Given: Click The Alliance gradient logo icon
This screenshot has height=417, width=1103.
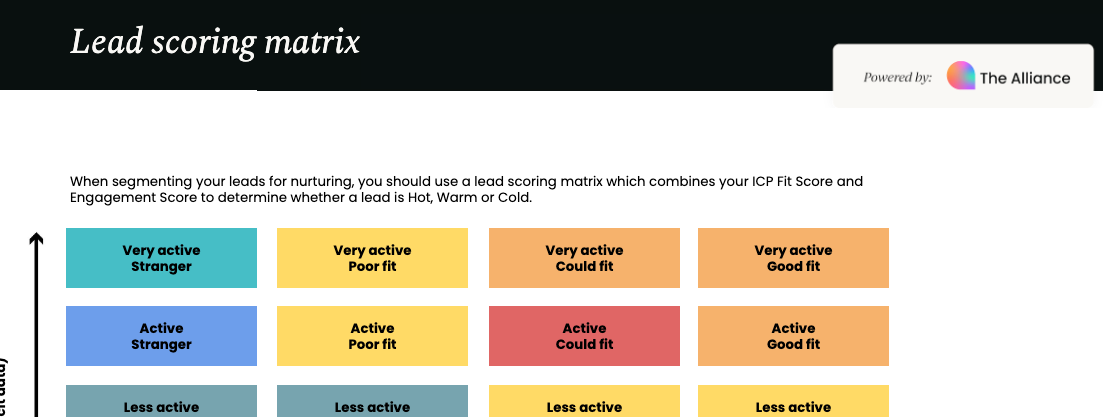Looking at the screenshot, I should tap(960, 76).
